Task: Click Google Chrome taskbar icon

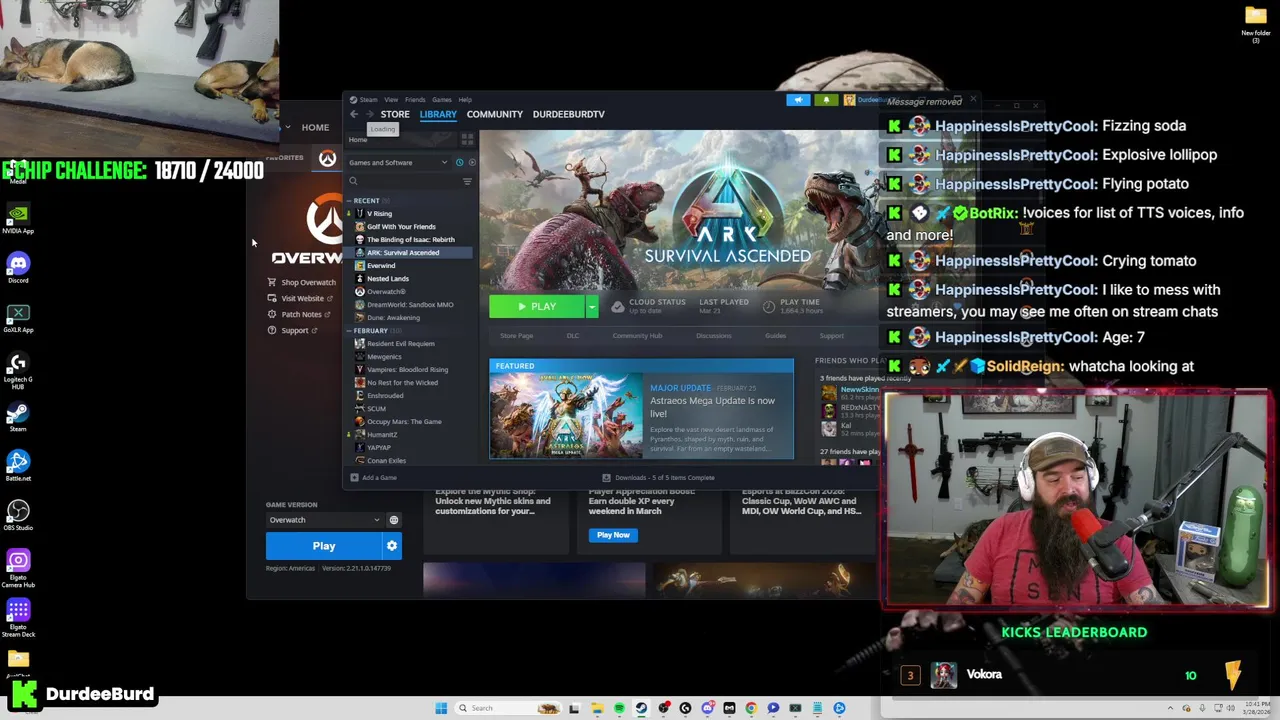Action: (x=751, y=708)
